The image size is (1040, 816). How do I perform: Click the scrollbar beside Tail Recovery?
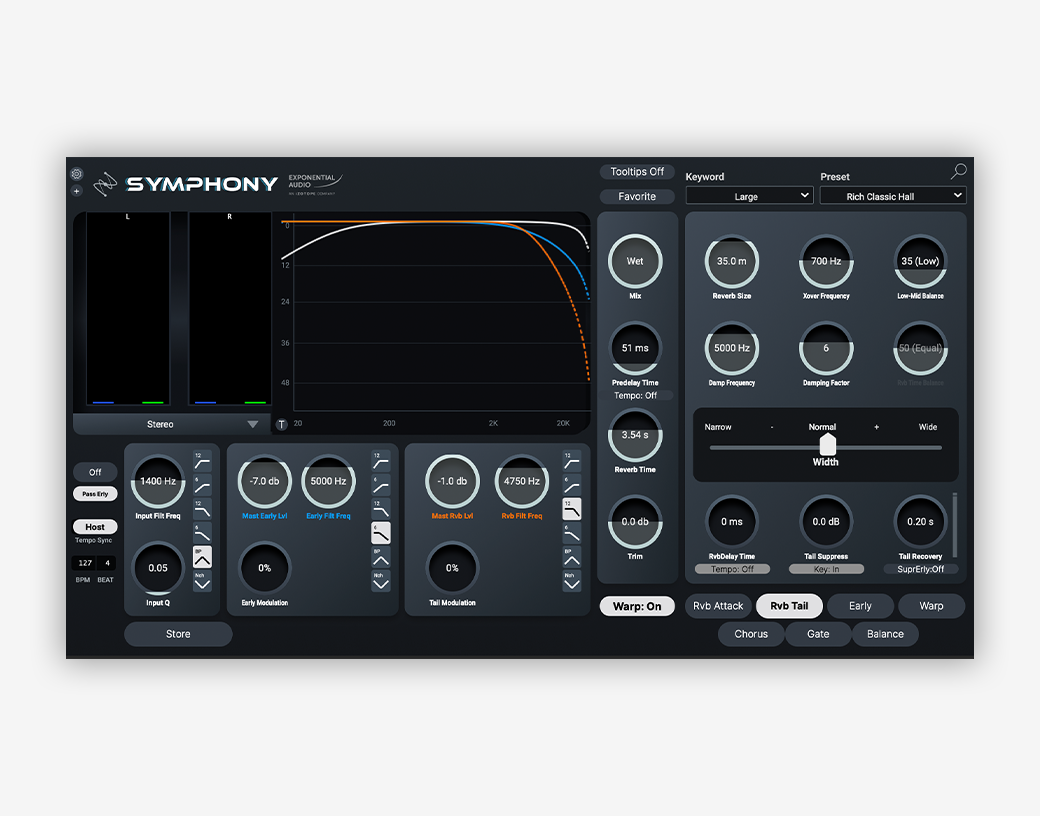click(x=955, y=525)
